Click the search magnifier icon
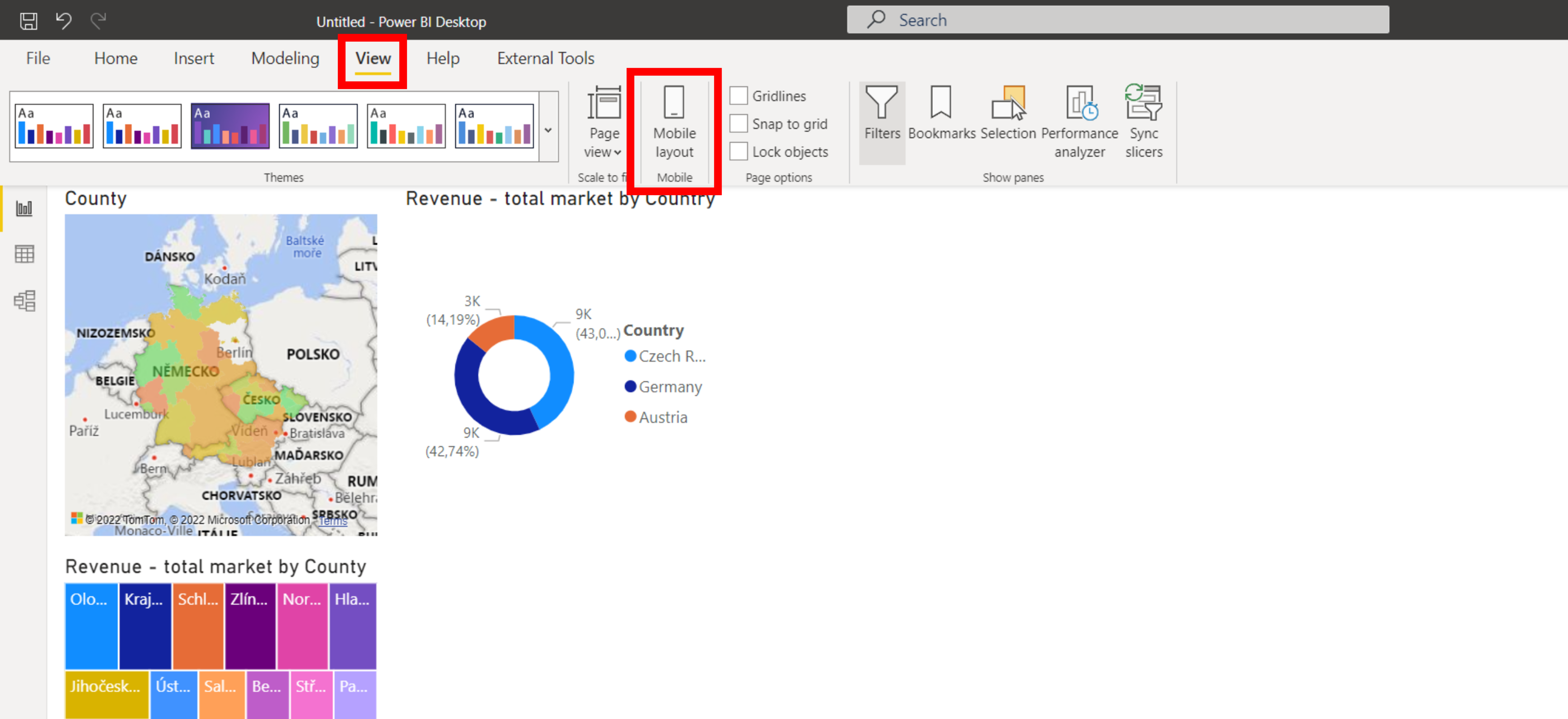The image size is (1568, 719). pyautogui.click(x=876, y=19)
